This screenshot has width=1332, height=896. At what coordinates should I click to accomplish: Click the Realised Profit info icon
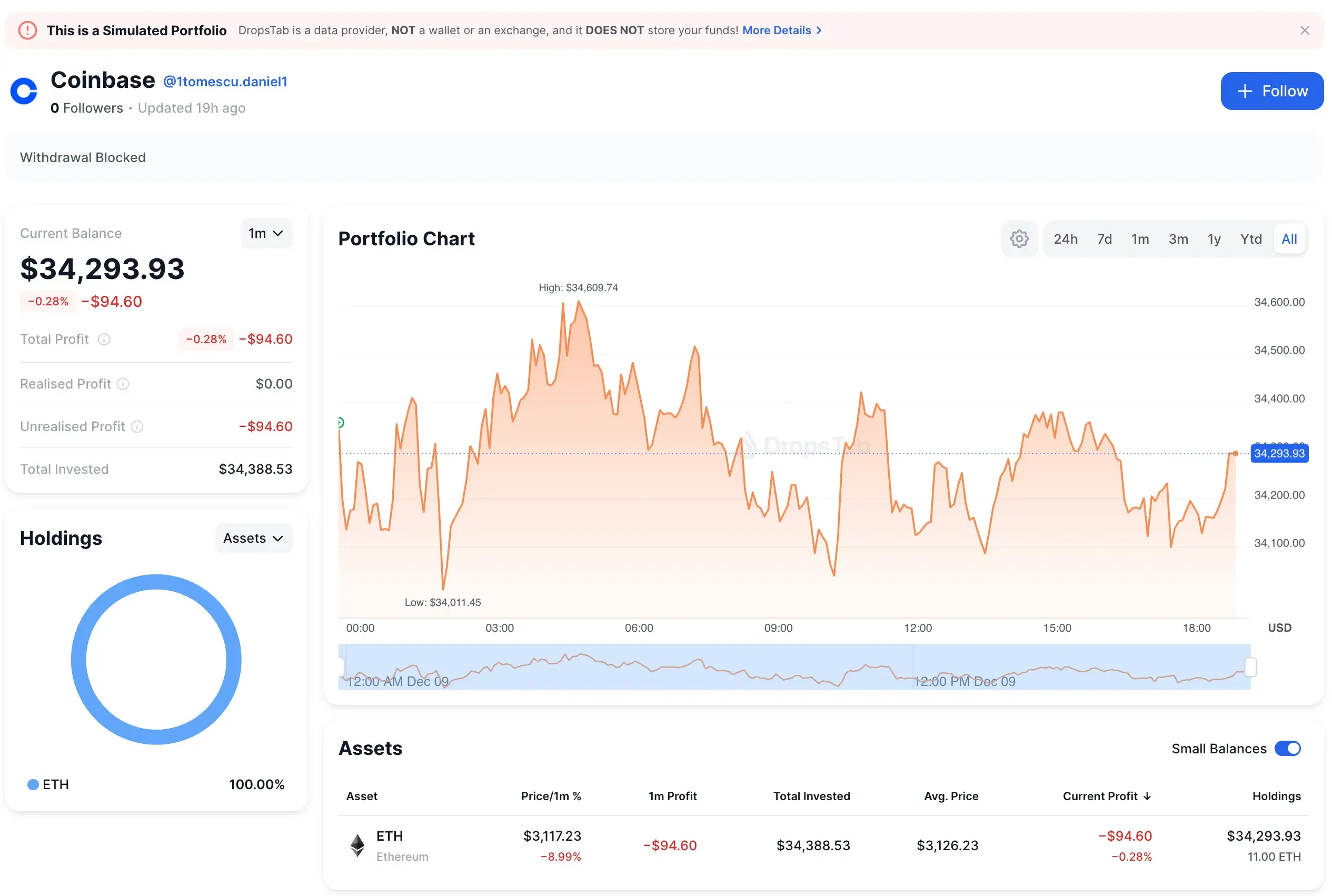123,383
